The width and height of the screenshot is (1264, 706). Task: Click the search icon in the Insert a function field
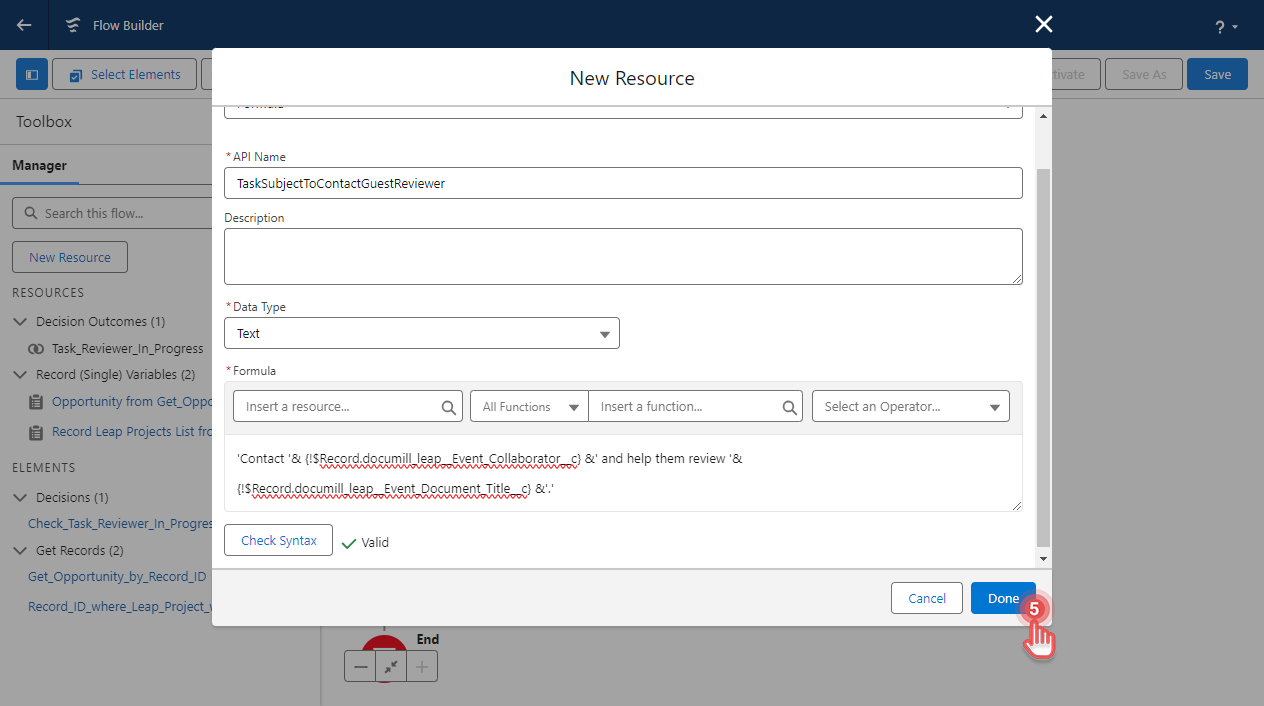point(788,406)
